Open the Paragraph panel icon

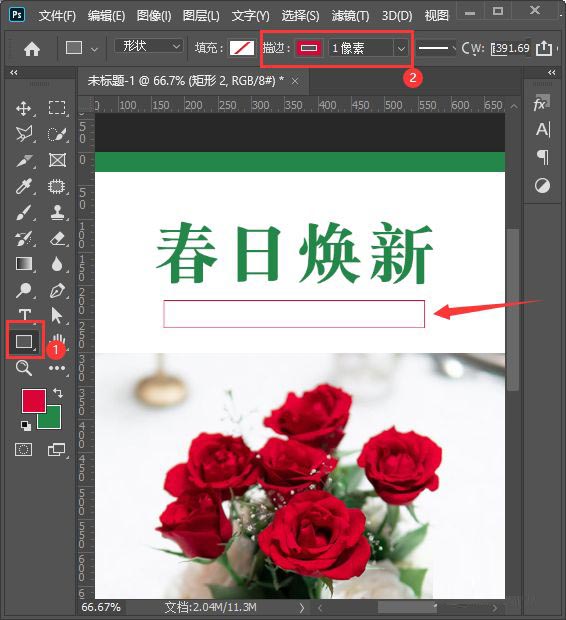(x=543, y=157)
